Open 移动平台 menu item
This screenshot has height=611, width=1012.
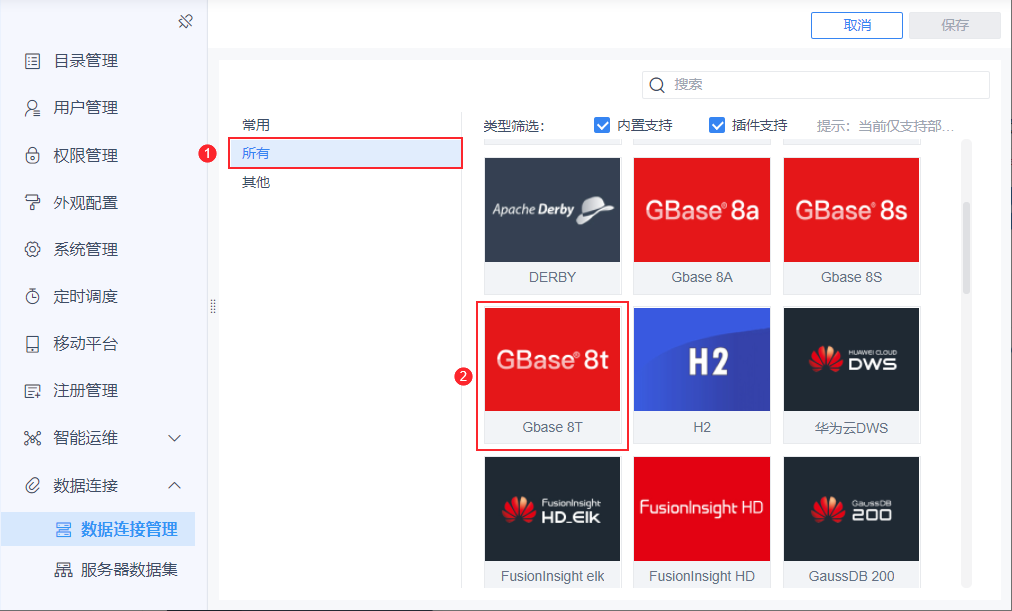click(x=85, y=344)
